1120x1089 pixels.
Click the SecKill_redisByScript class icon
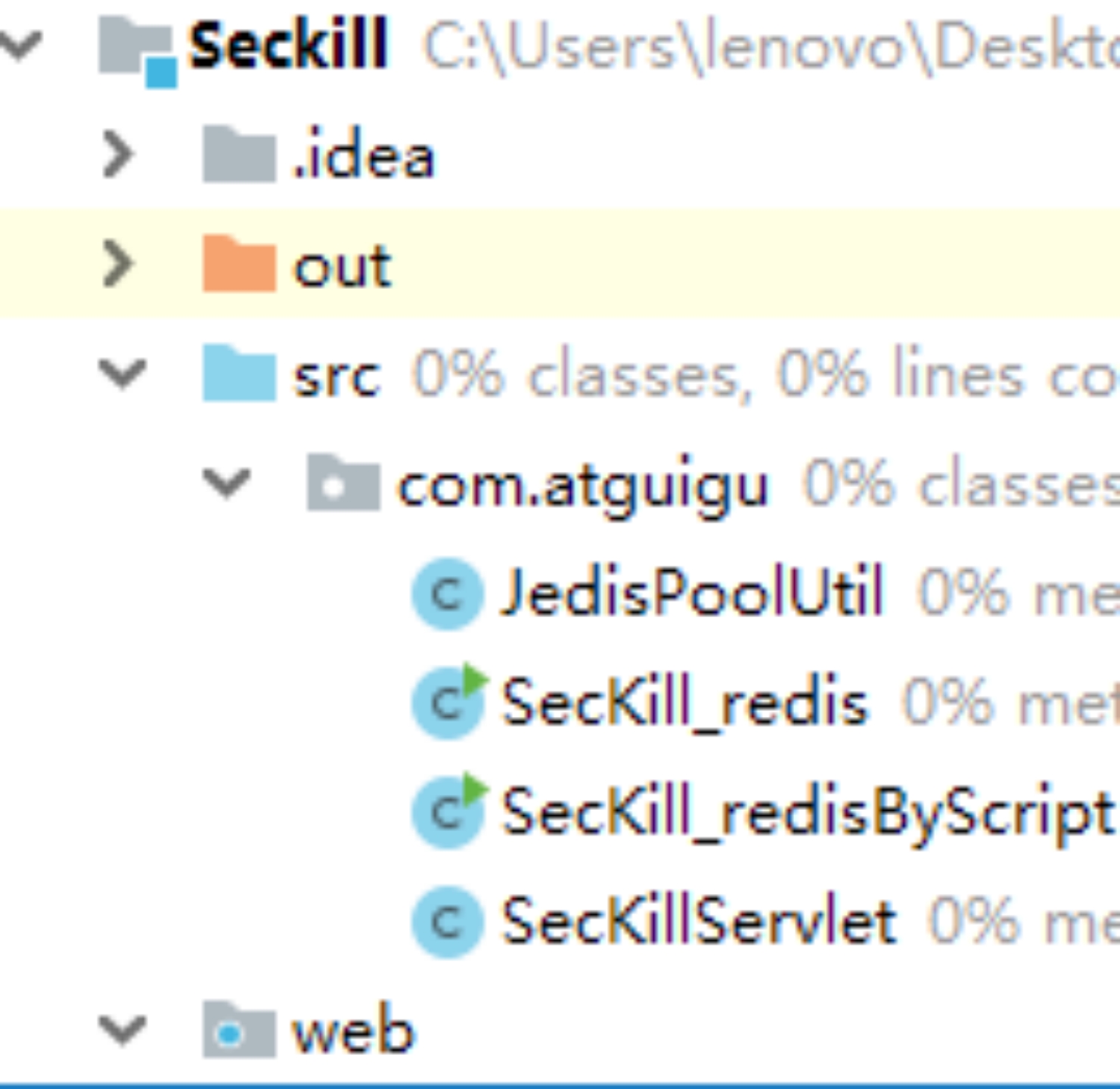[447, 813]
